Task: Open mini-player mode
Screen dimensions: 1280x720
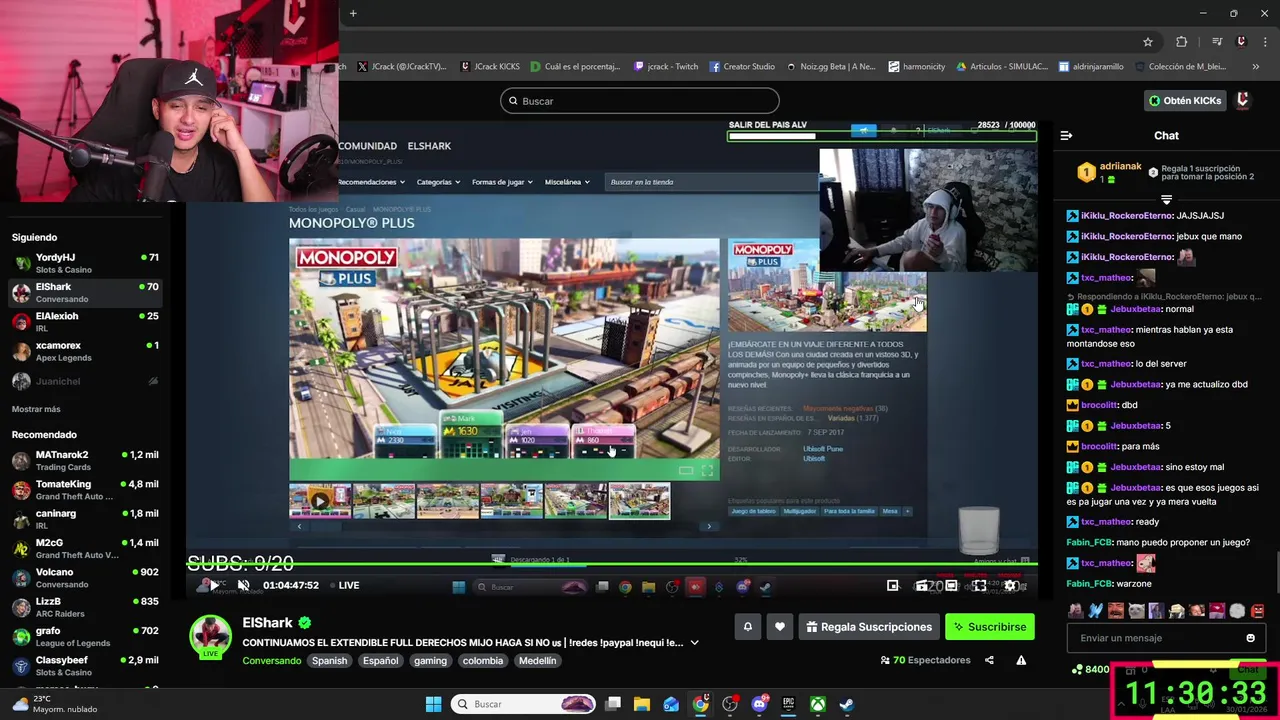Action: [x=893, y=586]
